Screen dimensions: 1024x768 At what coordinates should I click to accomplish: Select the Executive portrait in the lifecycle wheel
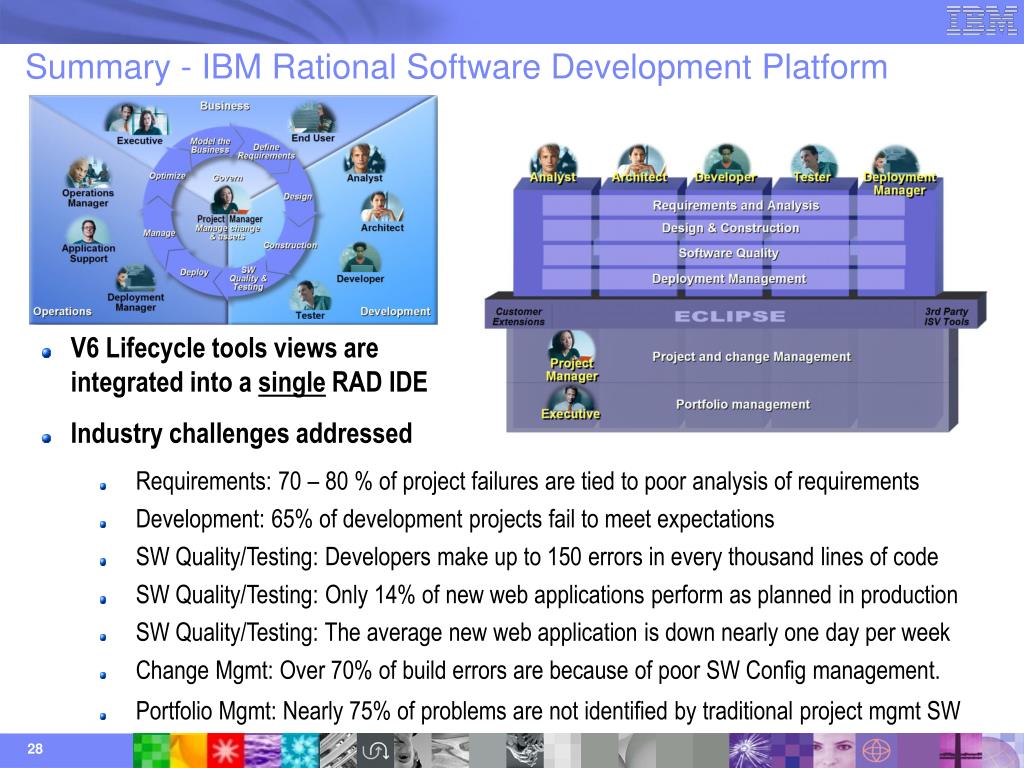tap(138, 120)
